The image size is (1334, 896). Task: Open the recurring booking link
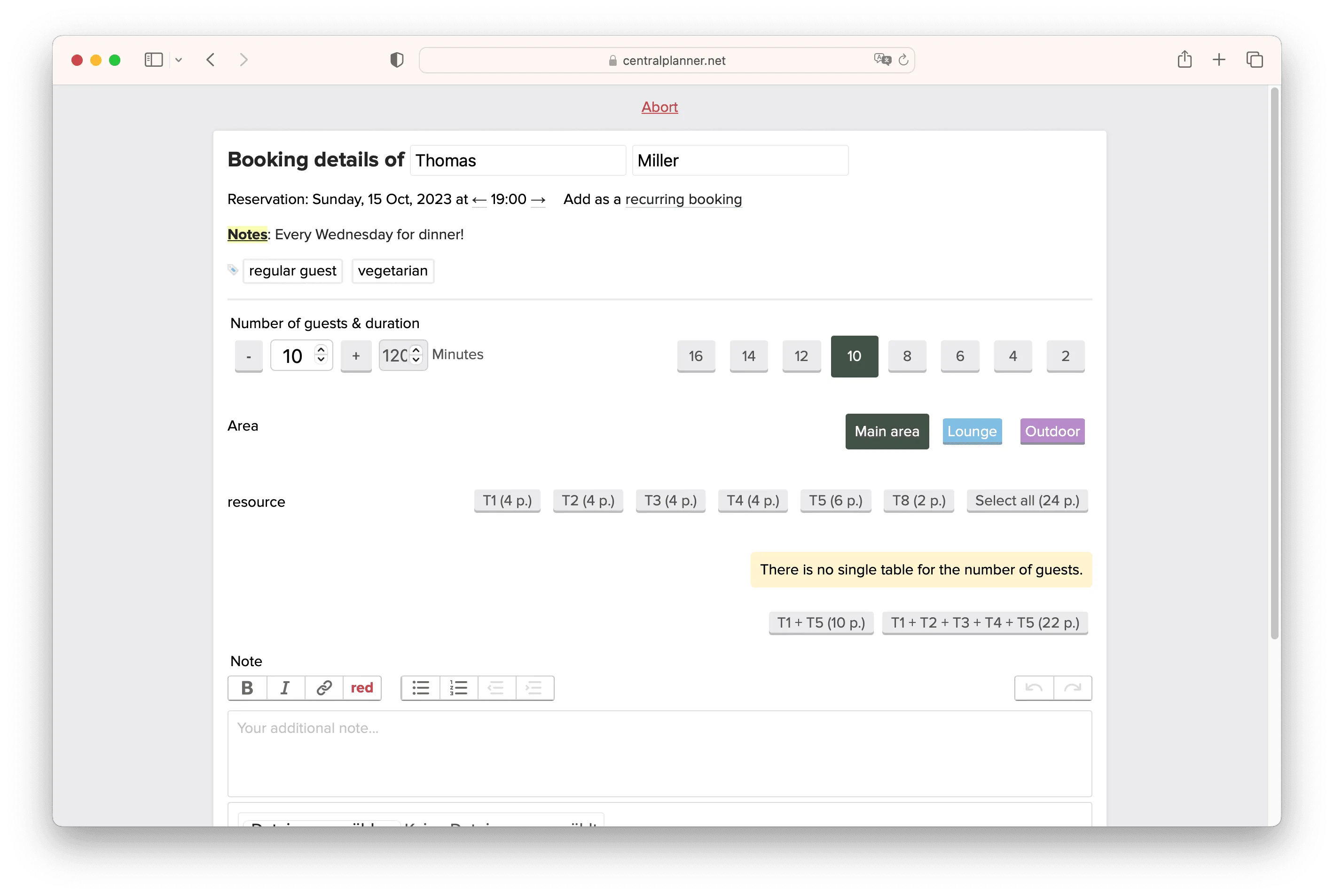click(683, 199)
